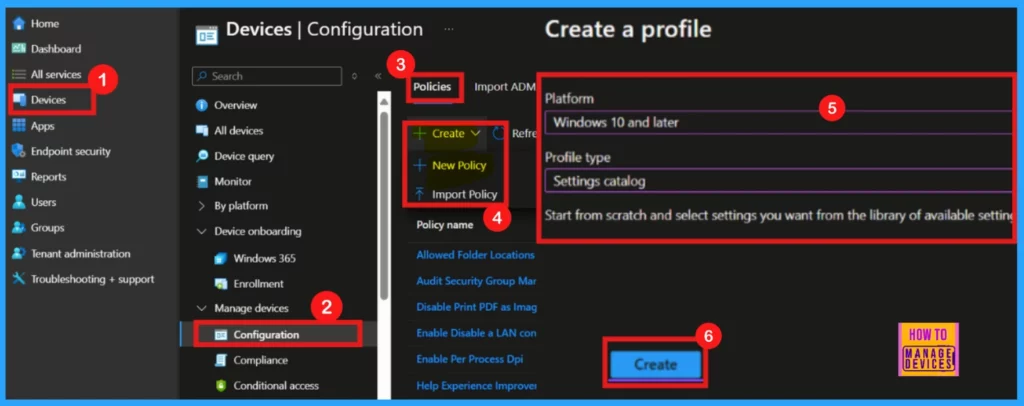Click the Users person icon
The height and width of the screenshot is (406, 1024).
click(x=19, y=202)
